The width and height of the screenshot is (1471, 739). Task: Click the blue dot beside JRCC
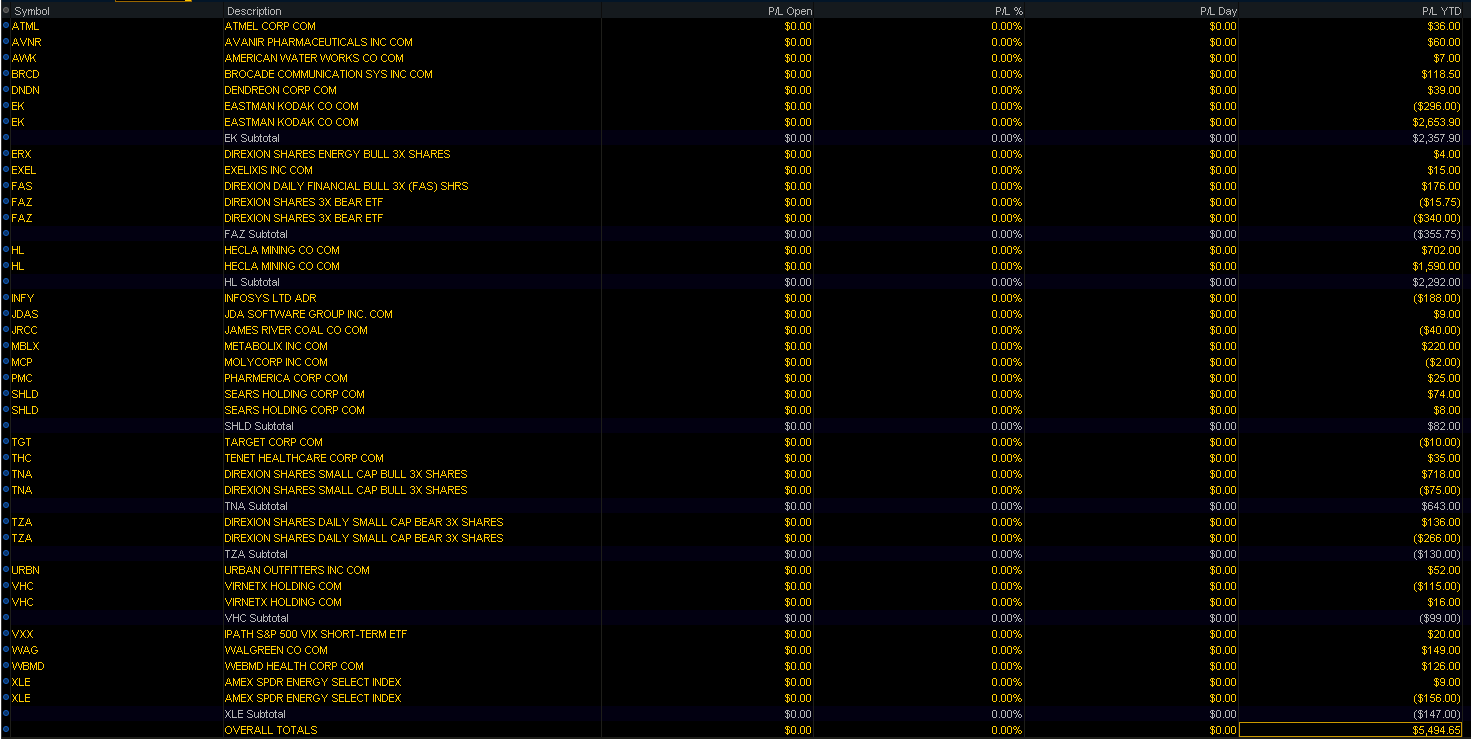click(x=6, y=330)
